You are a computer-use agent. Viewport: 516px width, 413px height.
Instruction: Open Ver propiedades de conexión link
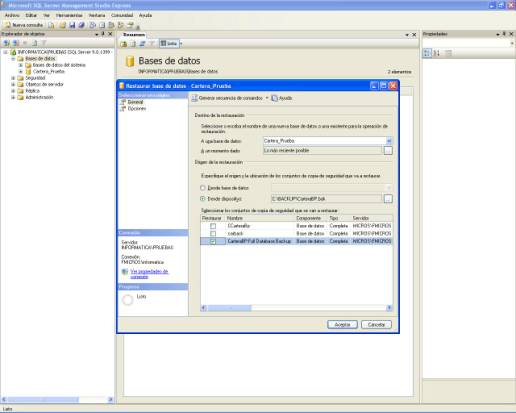[x=149, y=274]
